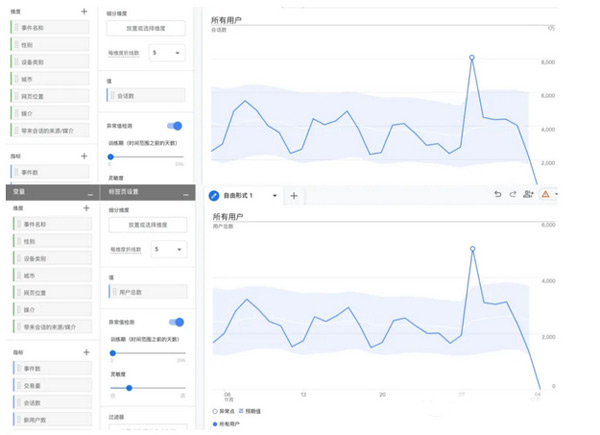Minimize the 变量 panel

(x=91, y=192)
